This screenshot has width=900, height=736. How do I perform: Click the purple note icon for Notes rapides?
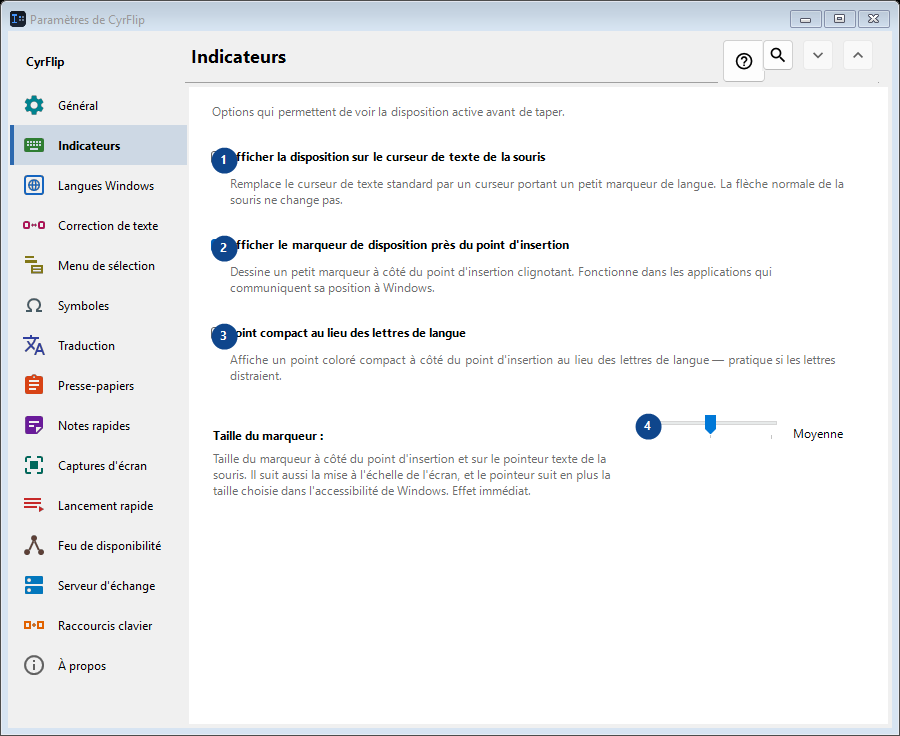point(34,425)
